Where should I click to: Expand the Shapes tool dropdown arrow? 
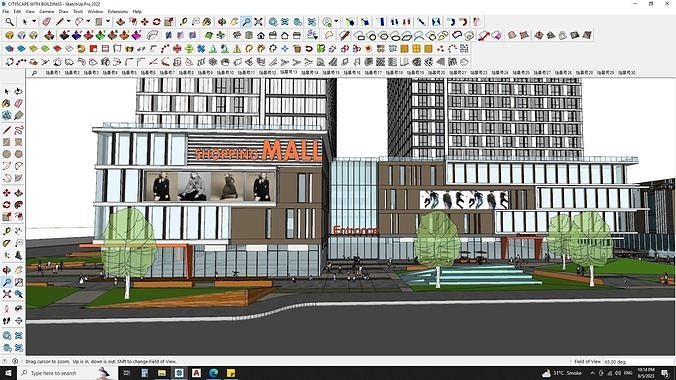(x=108, y=22)
